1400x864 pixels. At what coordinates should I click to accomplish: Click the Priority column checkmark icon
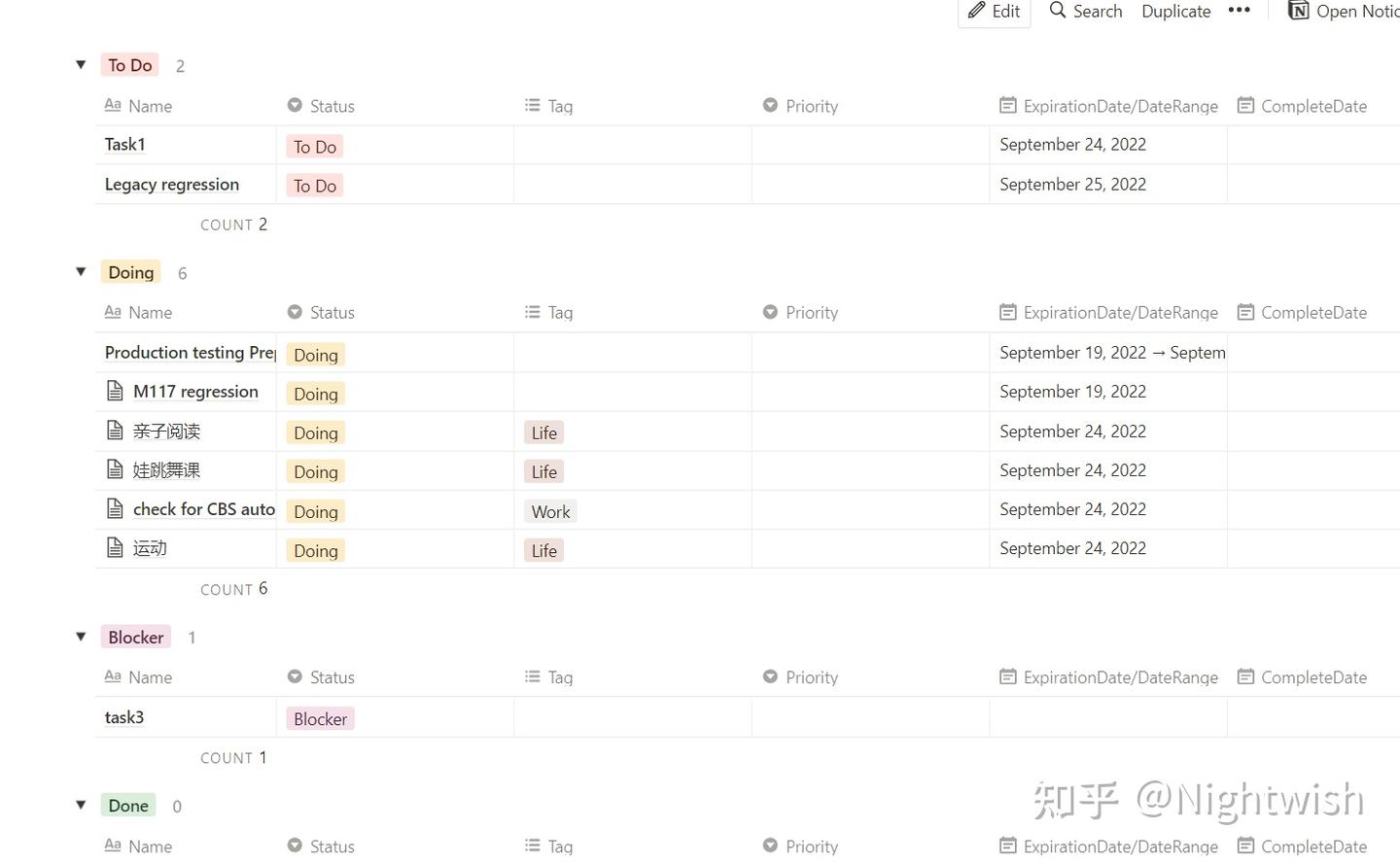pyautogui.click(x=770, y=105)
